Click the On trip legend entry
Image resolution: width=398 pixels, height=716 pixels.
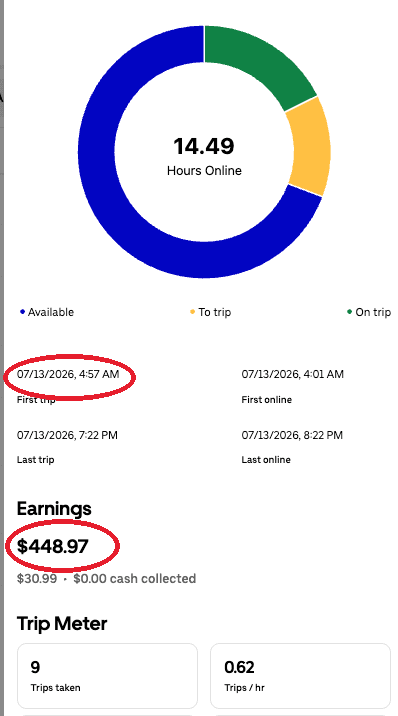coord(369,312)
